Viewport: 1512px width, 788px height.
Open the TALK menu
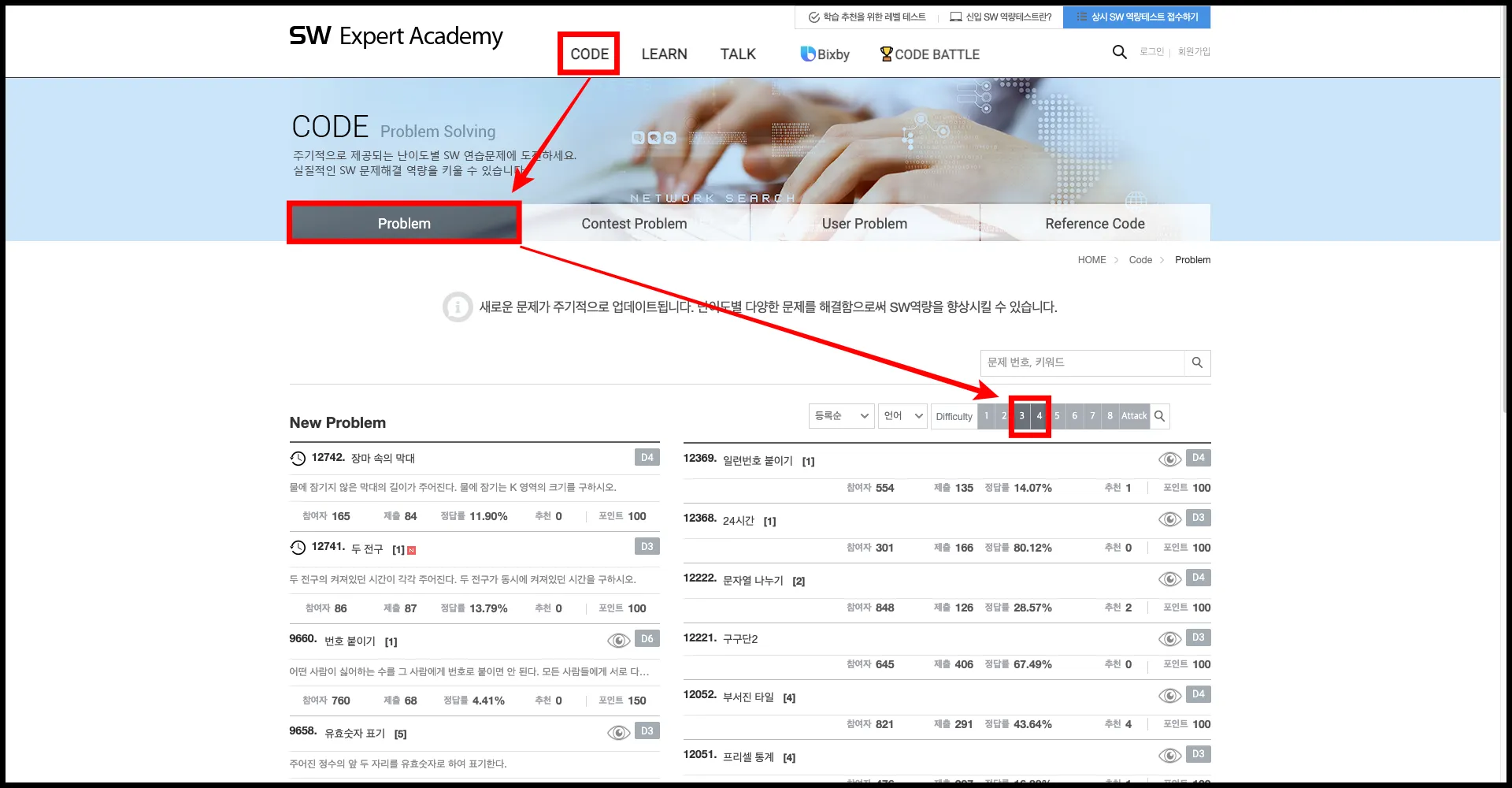[738, 54]
